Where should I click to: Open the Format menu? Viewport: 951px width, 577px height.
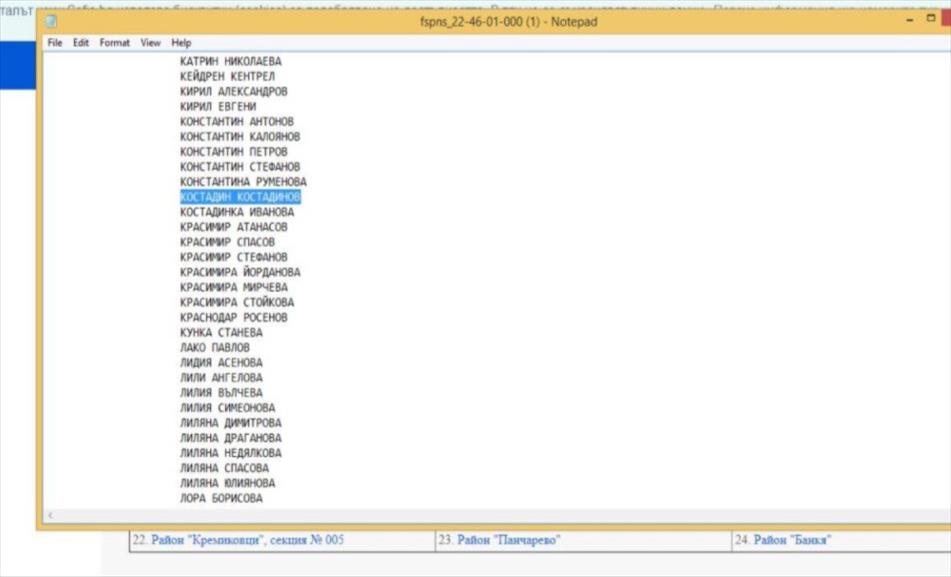(x=115, y=42)
